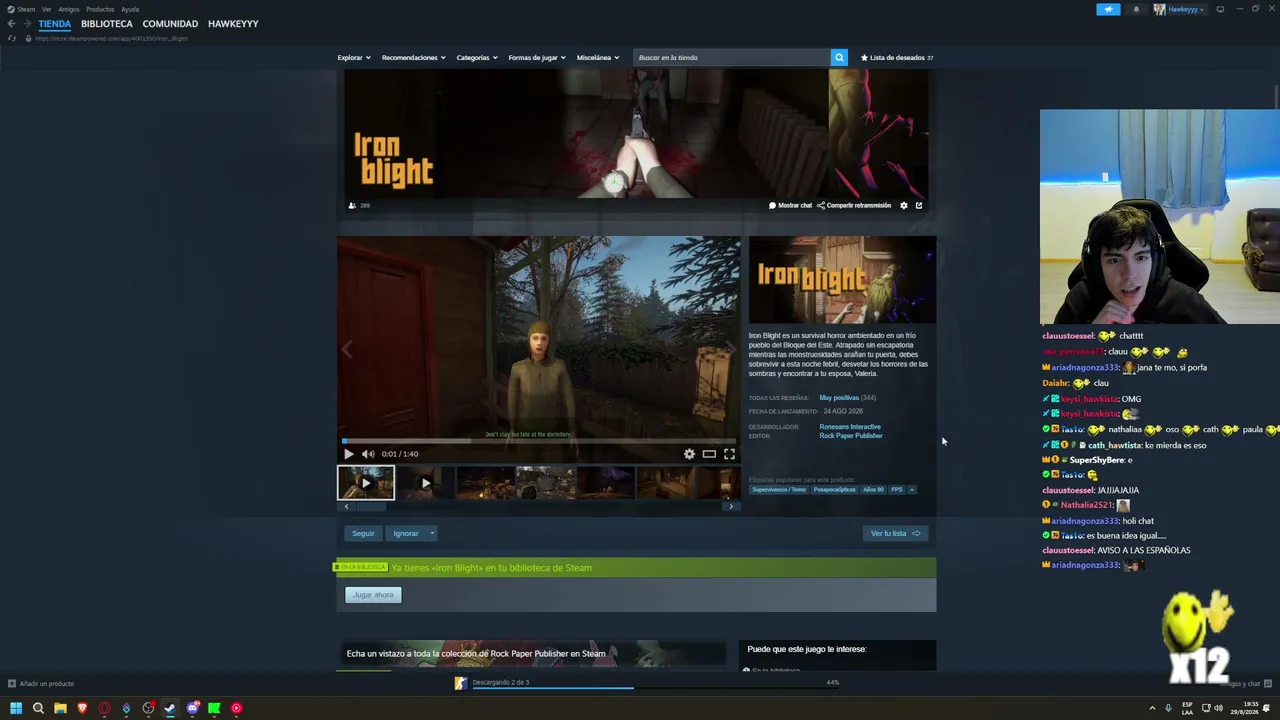The image size is (1280, 720).
Task: Open File Explorer from the taskbar
Action: click(60, 708)
